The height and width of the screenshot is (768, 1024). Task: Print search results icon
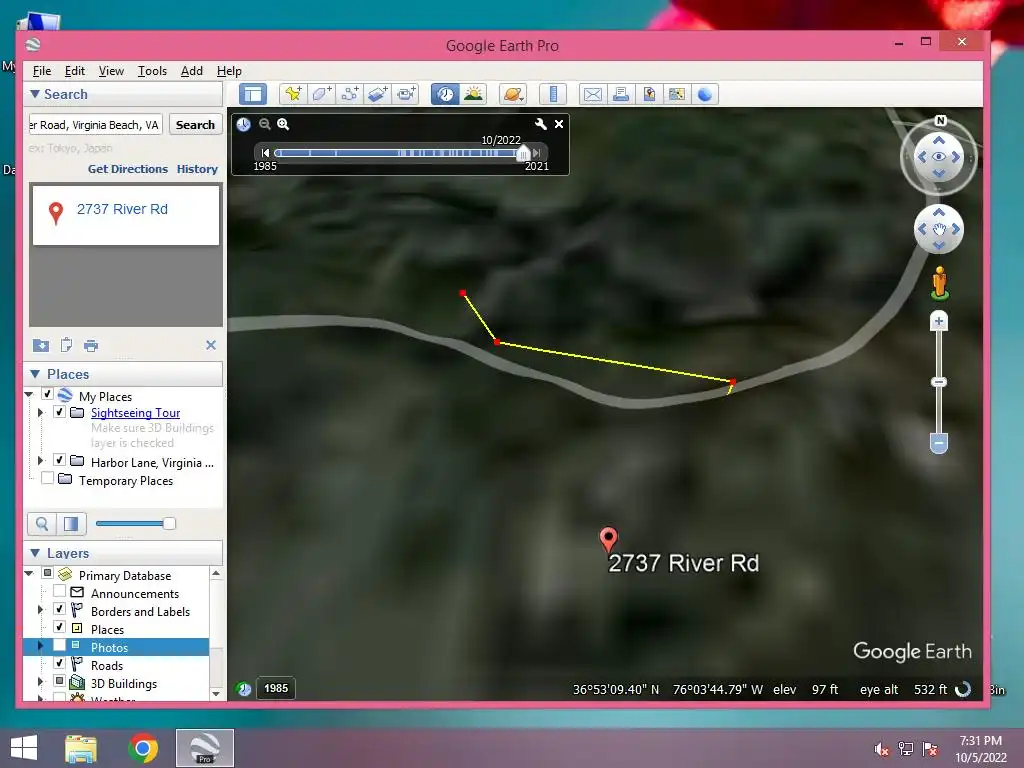[x=91, y=345]
